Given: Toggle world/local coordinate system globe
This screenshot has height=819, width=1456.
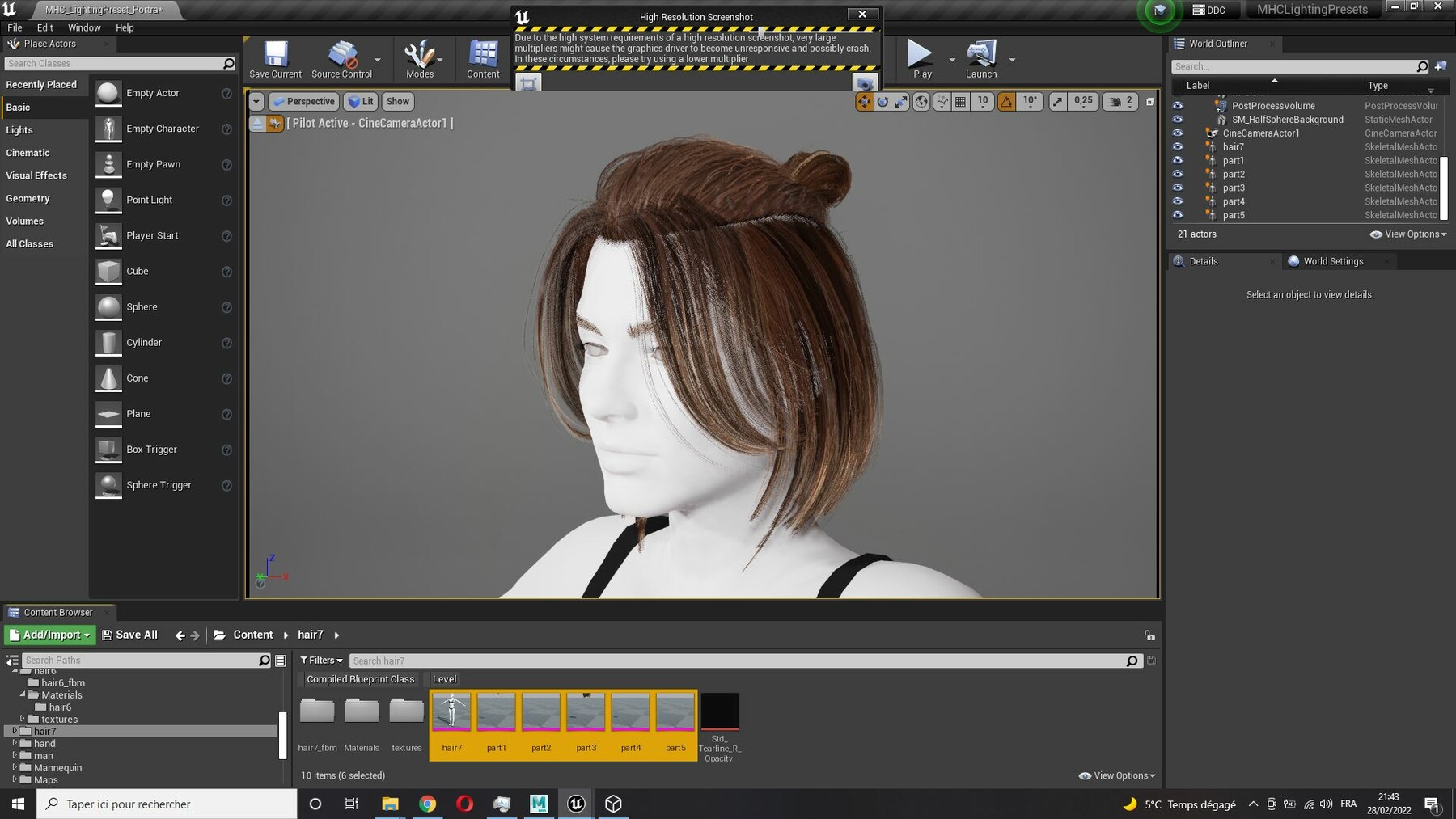Looking at the screenshot, I should tap(921, 101).
